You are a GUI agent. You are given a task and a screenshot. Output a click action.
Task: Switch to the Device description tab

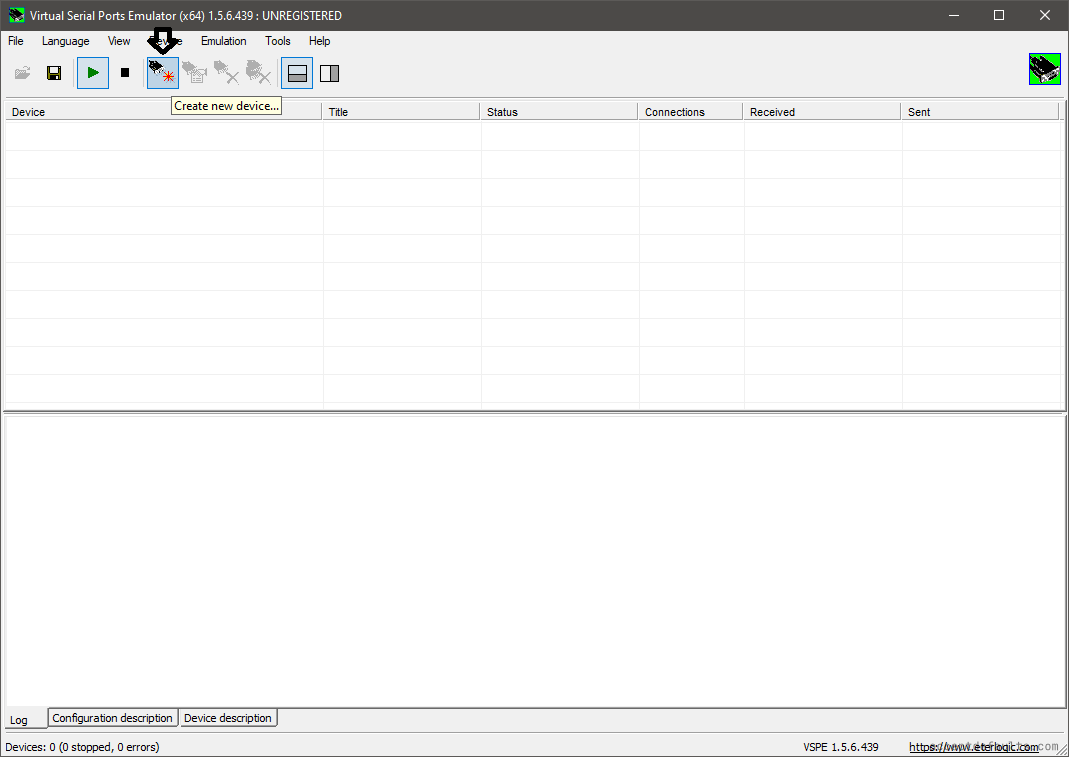pos(227,718)
